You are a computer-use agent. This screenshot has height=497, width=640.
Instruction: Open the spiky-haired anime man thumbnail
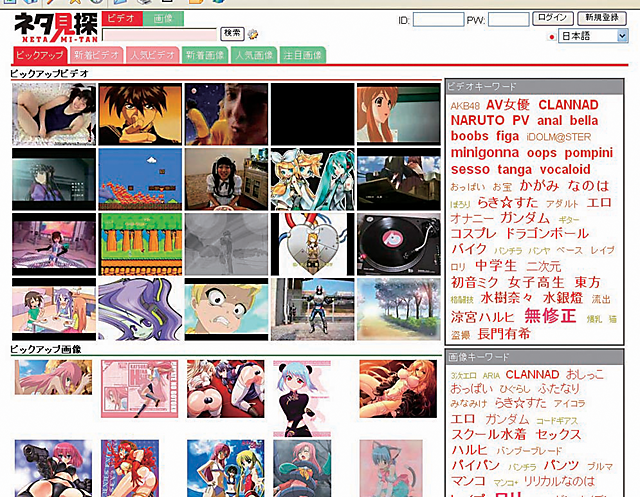click(x=140, y=114)
